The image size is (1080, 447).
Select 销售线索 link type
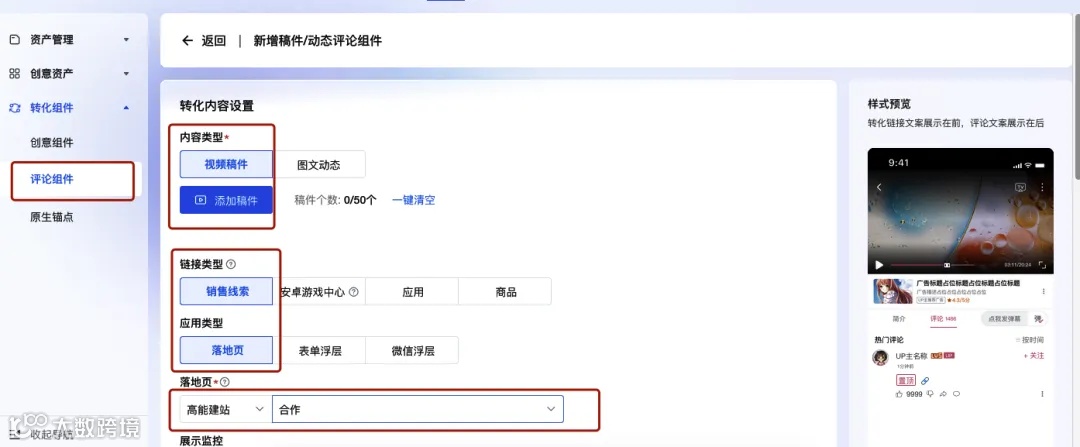click(226, 291)
